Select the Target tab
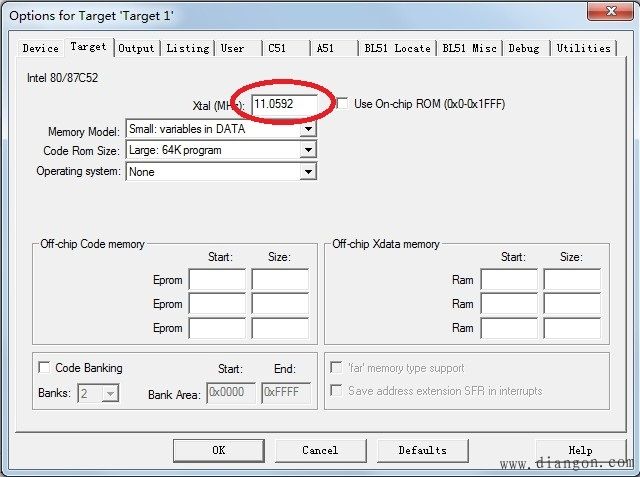 (88, 47)
